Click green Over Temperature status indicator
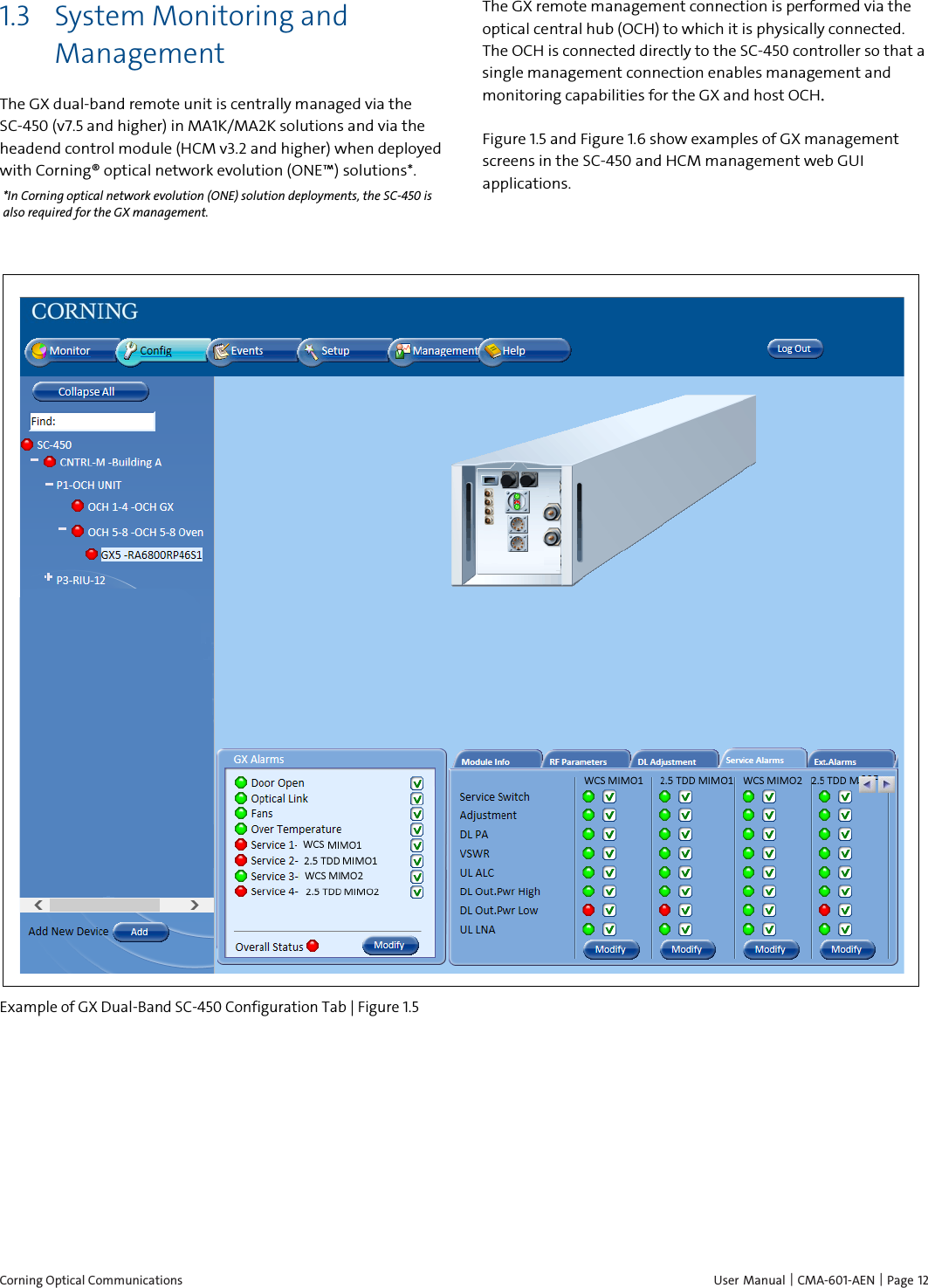The width and height of the screenshot is (928, 1288). click(x=241, y=828)
